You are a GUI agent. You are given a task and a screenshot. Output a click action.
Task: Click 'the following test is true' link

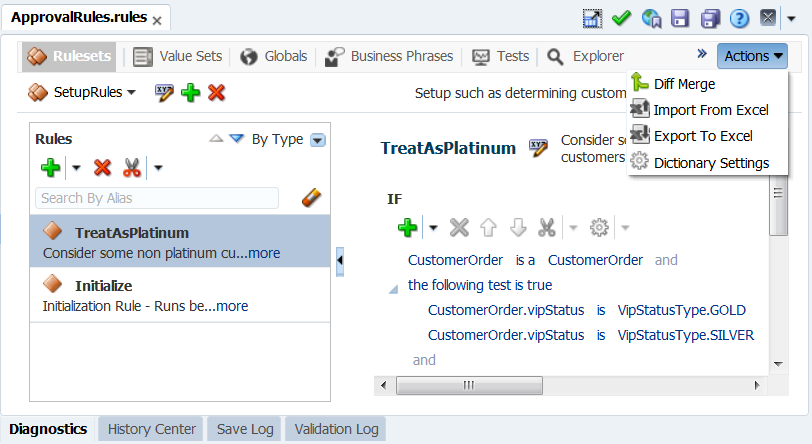[x=480, y=285]
